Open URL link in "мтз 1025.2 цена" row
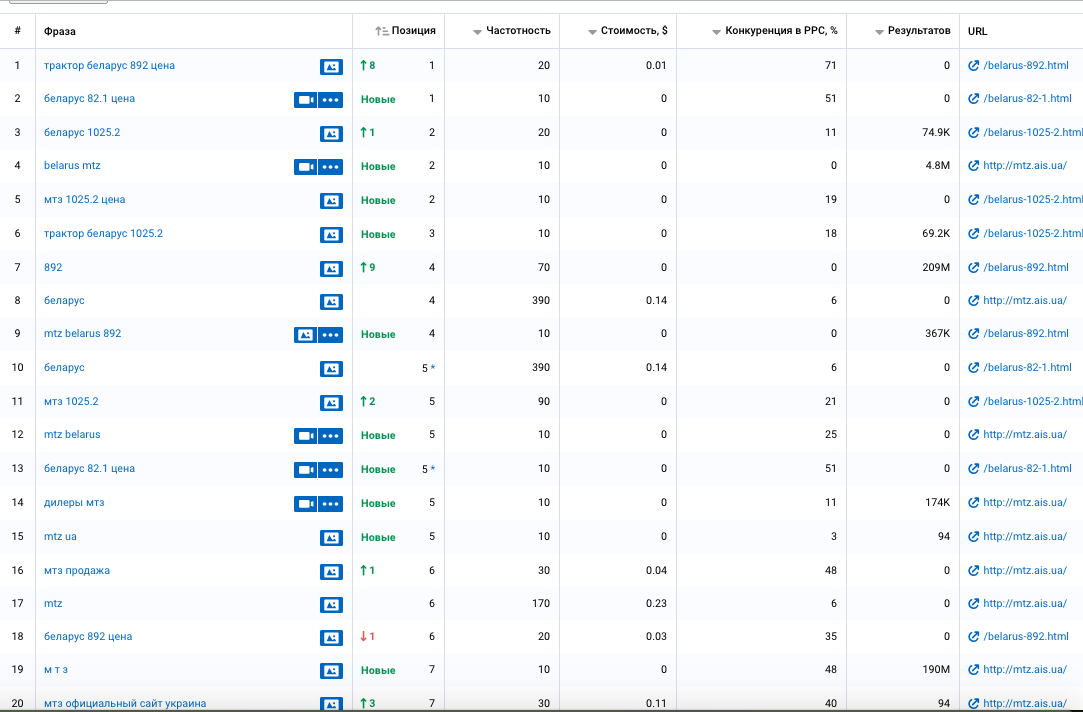This screenshot has height=712, width=1083. click(1033, 200)
